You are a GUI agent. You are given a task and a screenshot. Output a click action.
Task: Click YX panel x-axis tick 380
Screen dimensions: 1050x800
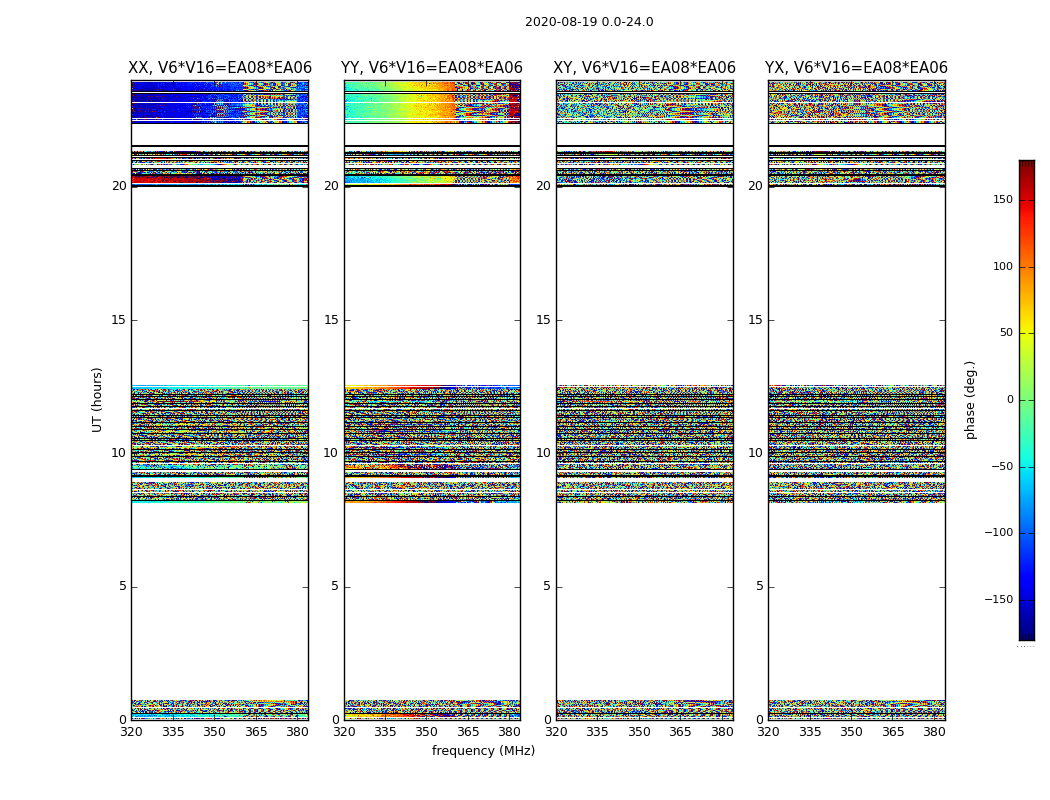(x=934, y=732)
